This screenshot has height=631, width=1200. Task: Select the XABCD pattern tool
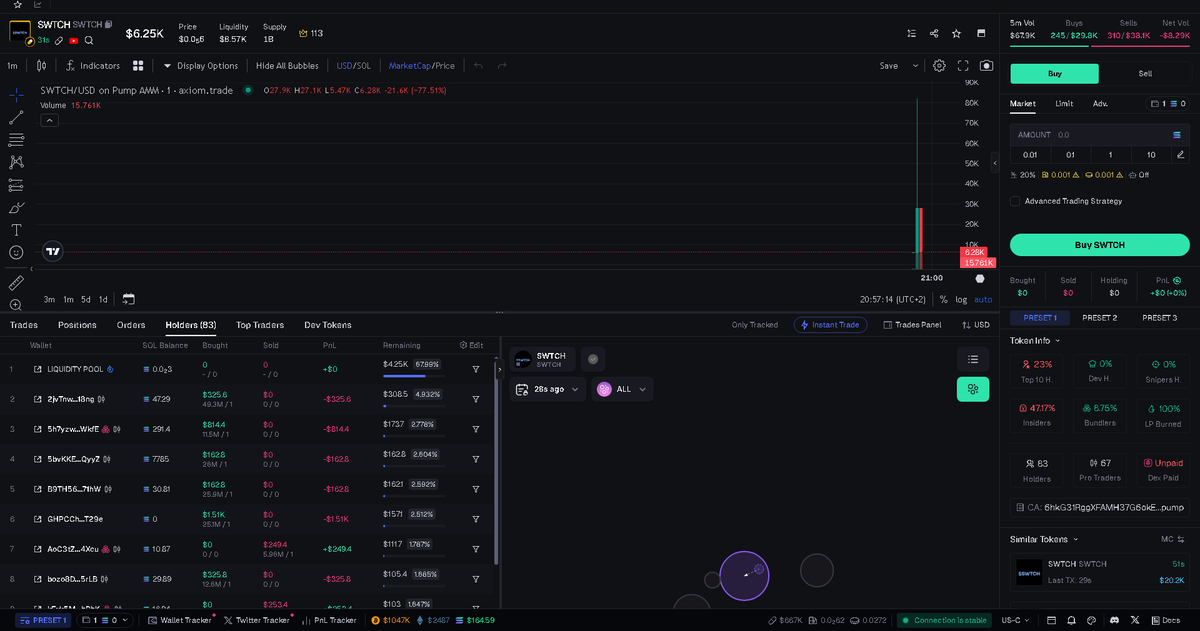click(x=16, y=162)
